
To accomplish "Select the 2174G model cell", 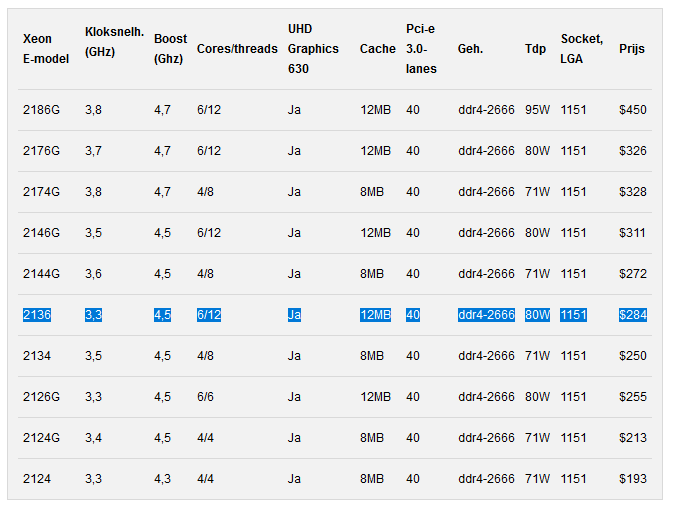I will pos(41,191).
